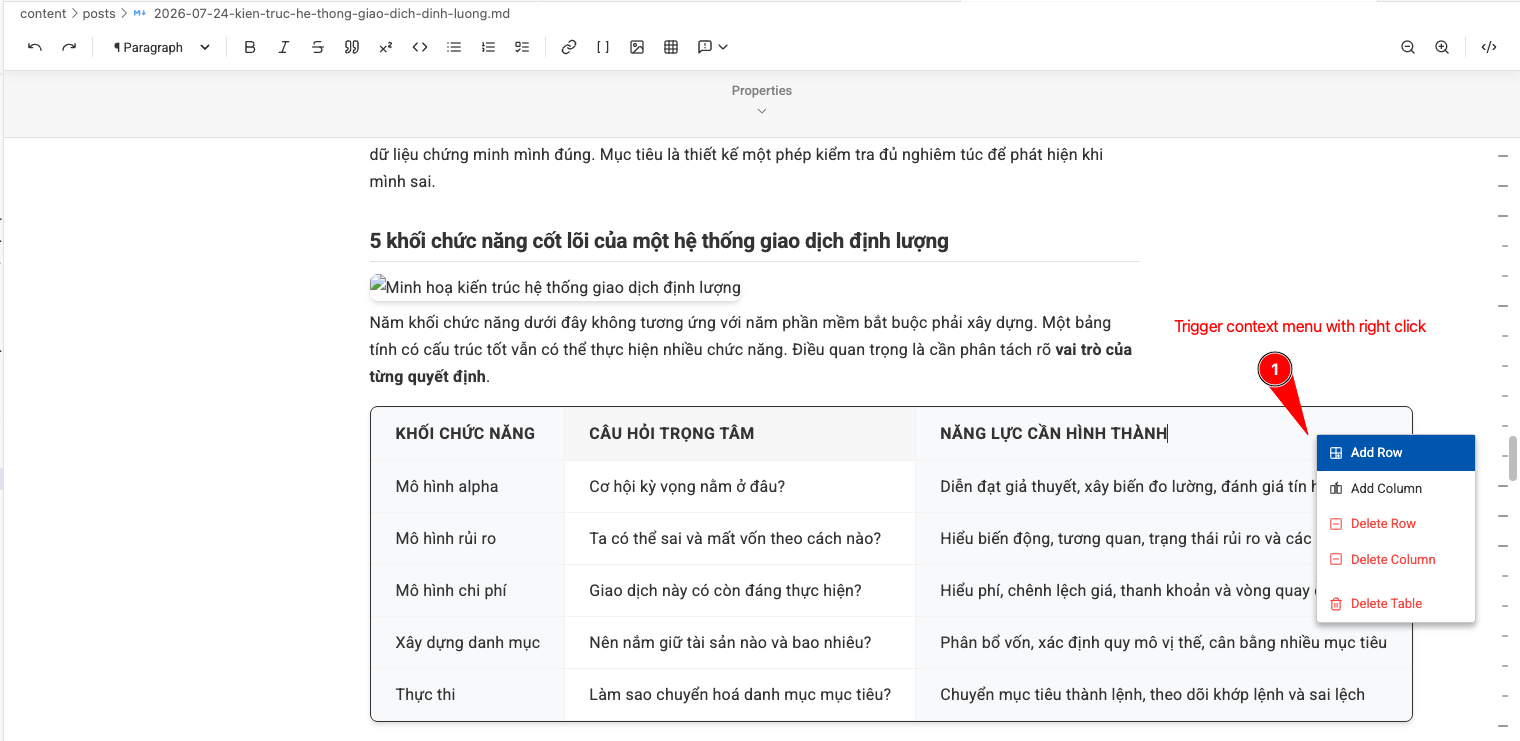The height and width of the screenshot is (741, 1520).
Task: Toggle bold formatting
Action: coord(250,47)
